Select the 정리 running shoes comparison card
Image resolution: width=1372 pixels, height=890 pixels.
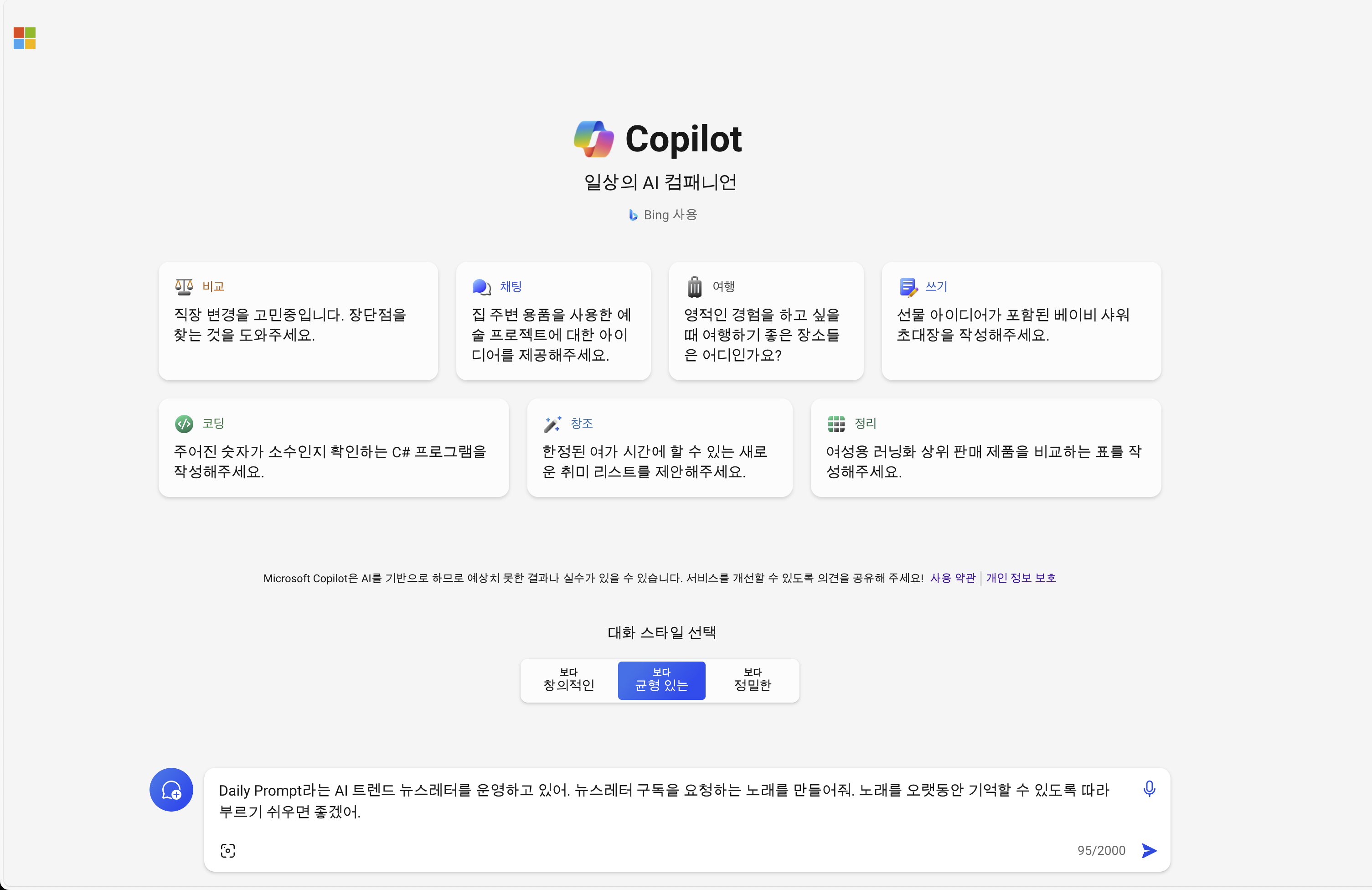[x=986, y=448]
